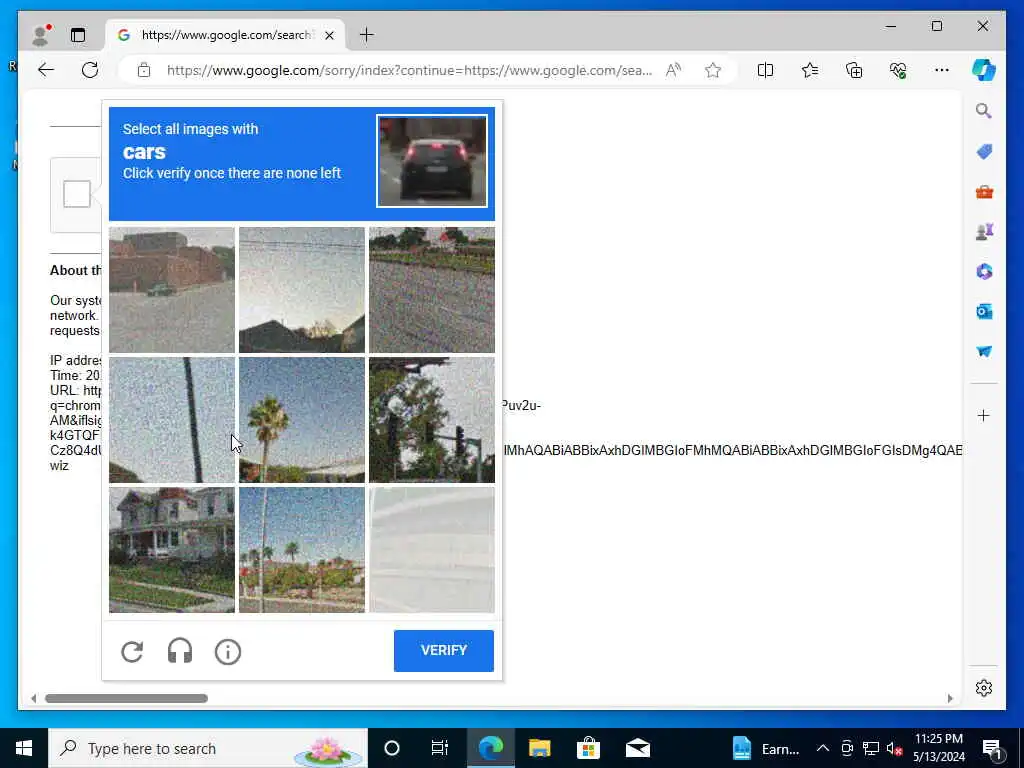This screenshot has height=768, width=1024.
Task: Open sidebar search icon
Action: [x=984, y=111]
